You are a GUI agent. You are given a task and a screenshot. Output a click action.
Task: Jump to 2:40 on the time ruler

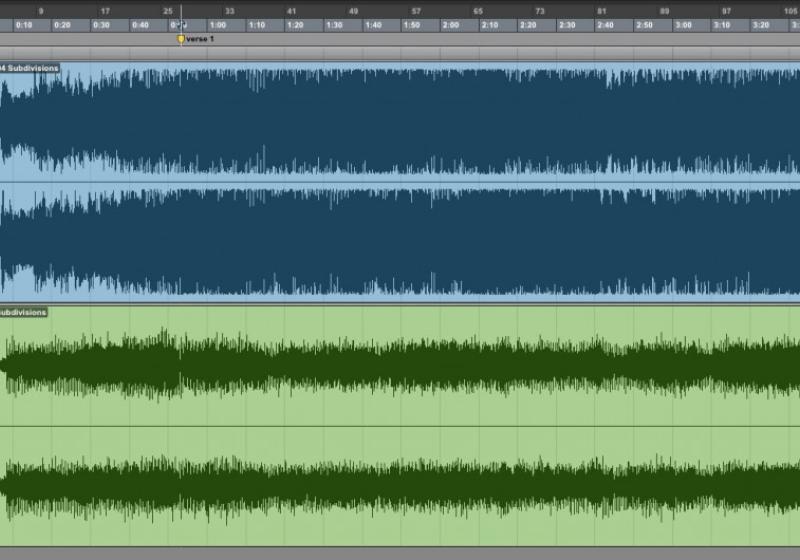click(x=606, y=25)
